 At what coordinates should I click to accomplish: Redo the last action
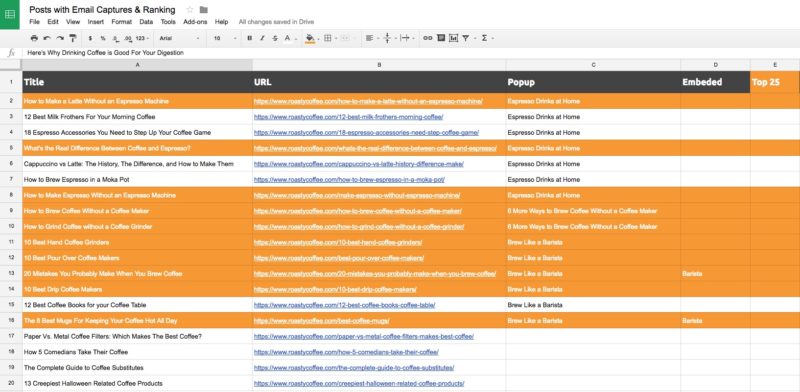point(60,38)
